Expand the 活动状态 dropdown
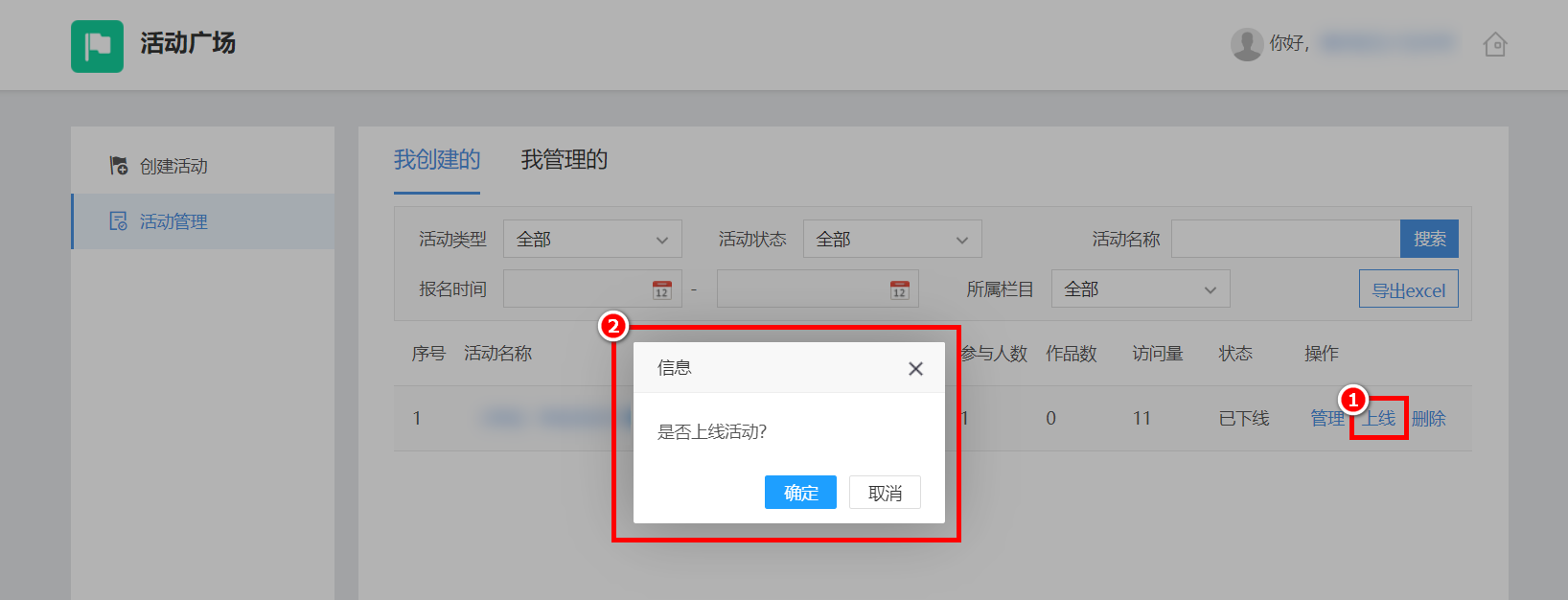 click(x=891, y=240)
